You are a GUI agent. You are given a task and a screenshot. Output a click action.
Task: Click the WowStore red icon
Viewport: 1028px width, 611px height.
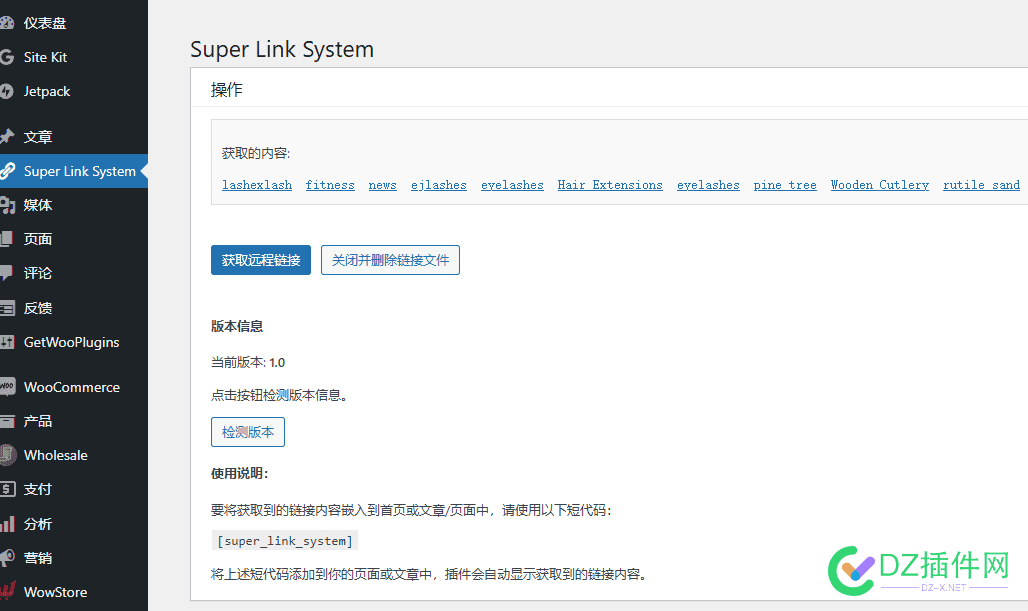tap(7, 591)
